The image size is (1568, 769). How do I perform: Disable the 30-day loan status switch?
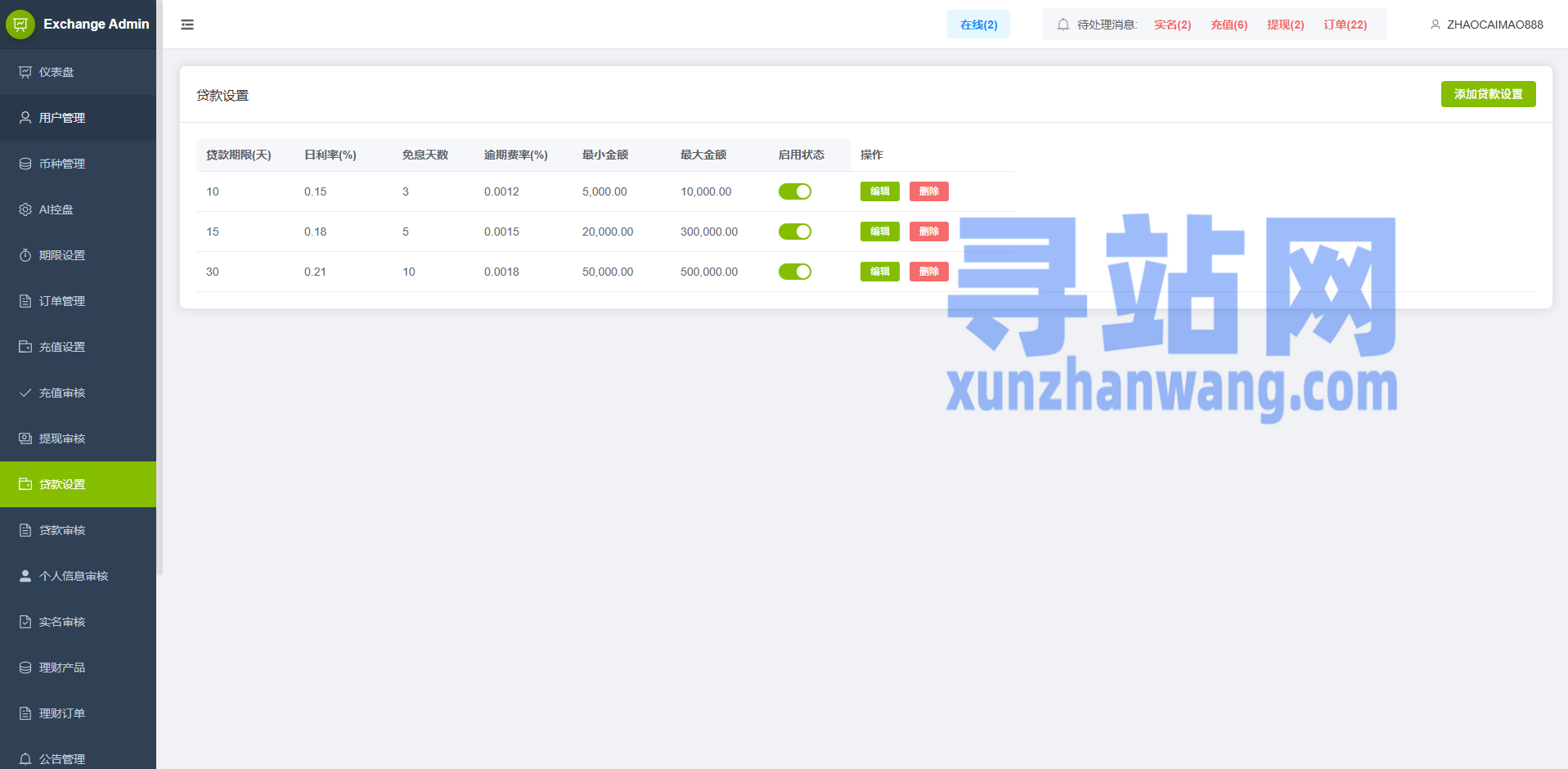click(x=795, y=272)
